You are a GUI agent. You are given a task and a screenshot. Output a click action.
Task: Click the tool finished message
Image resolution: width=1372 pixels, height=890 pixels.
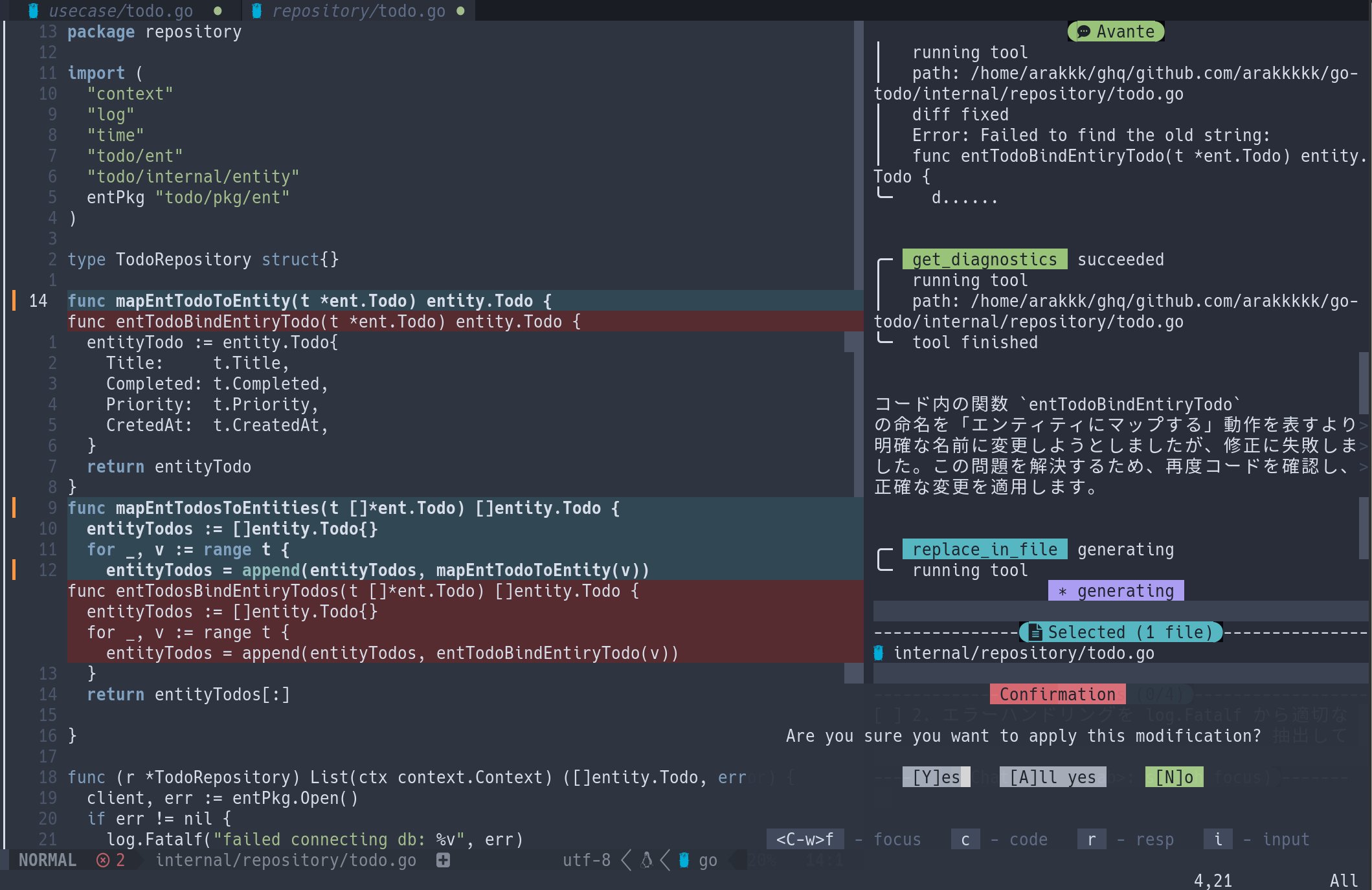(975, 342)
